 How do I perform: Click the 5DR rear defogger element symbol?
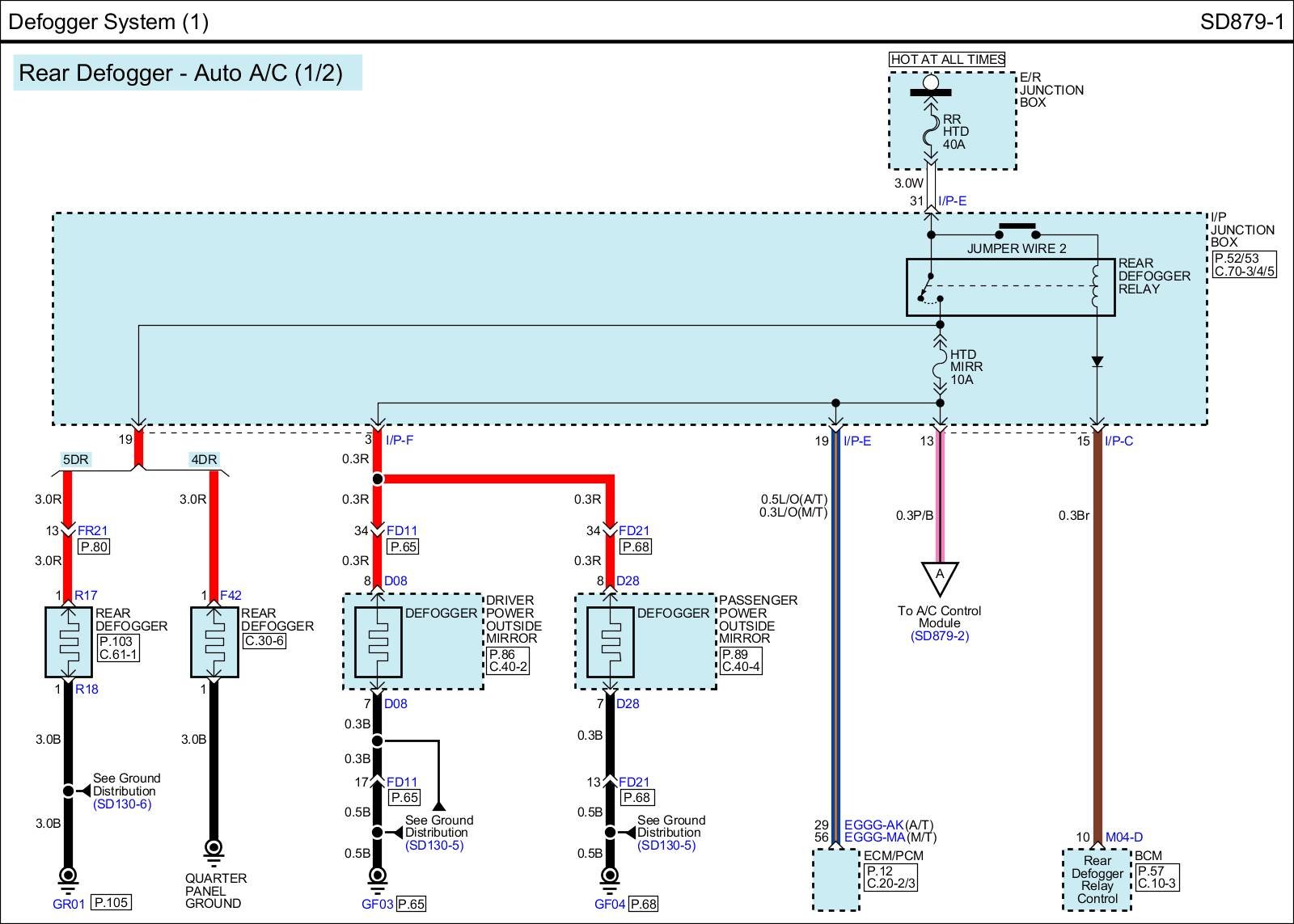[x=69, y=643]
